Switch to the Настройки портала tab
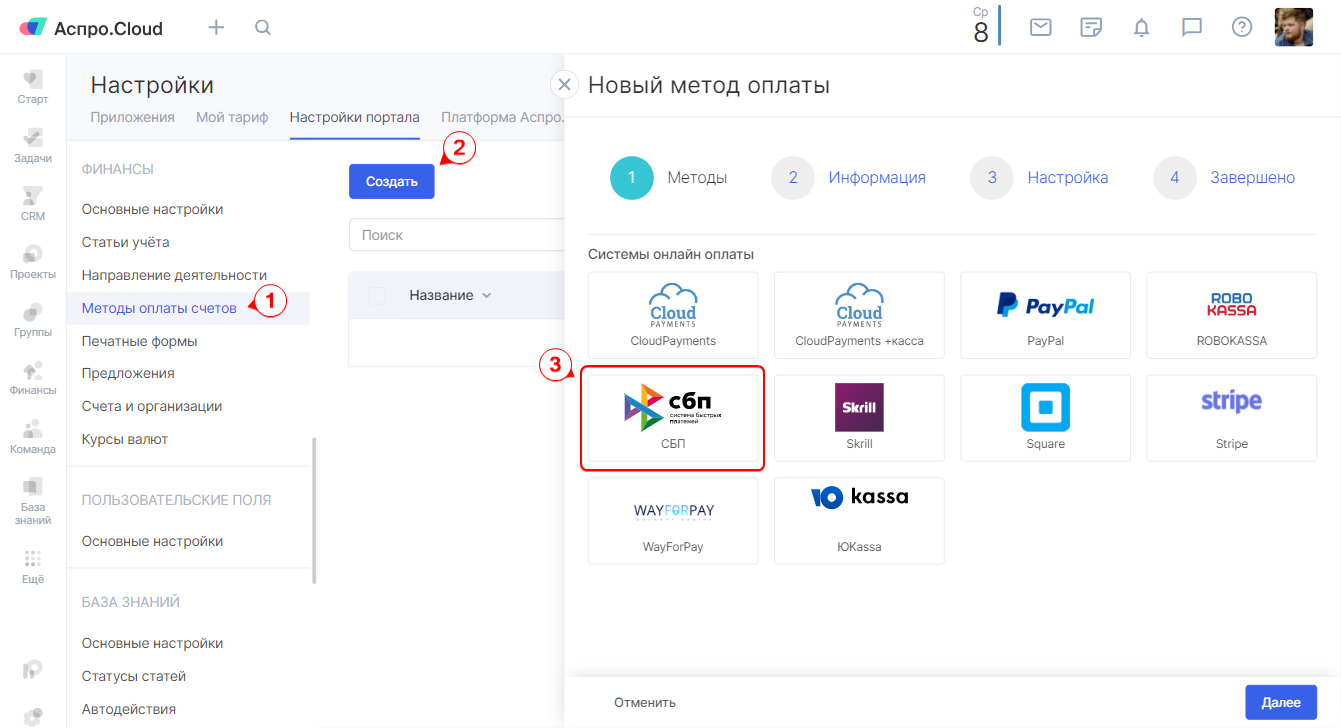Image resolution: width=1341 pixels, height=728 pixels. (x=354, y=117)
